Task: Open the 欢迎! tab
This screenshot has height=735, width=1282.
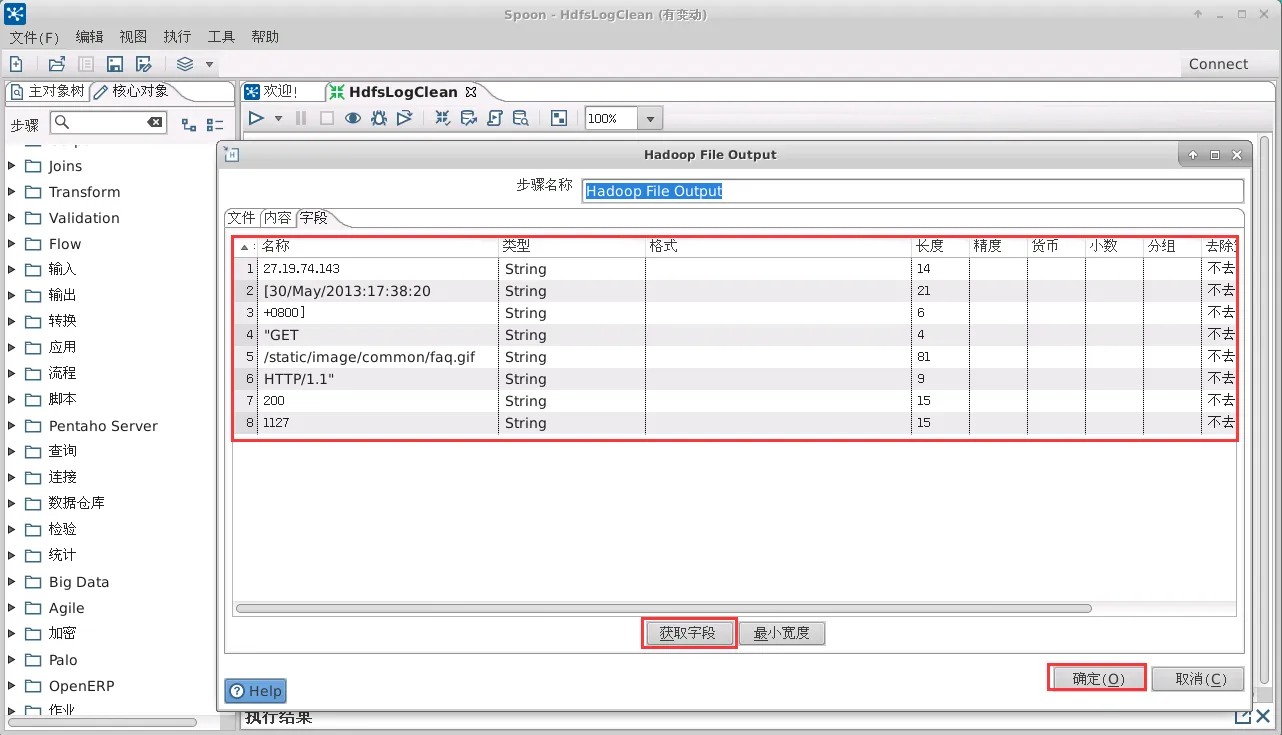Action: (271, 91)
